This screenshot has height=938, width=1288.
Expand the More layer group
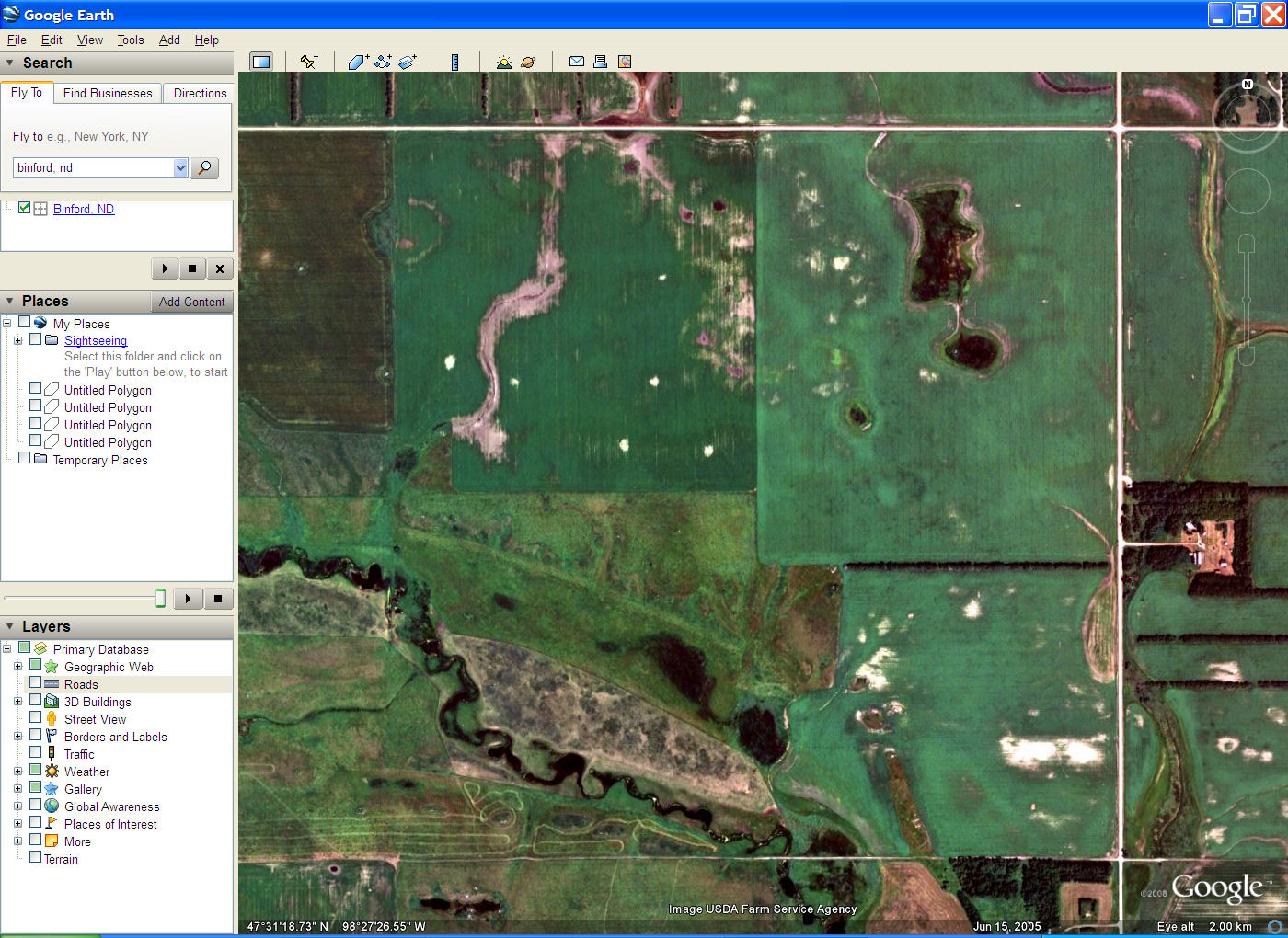pyautogui.click(x=17, y=841)
